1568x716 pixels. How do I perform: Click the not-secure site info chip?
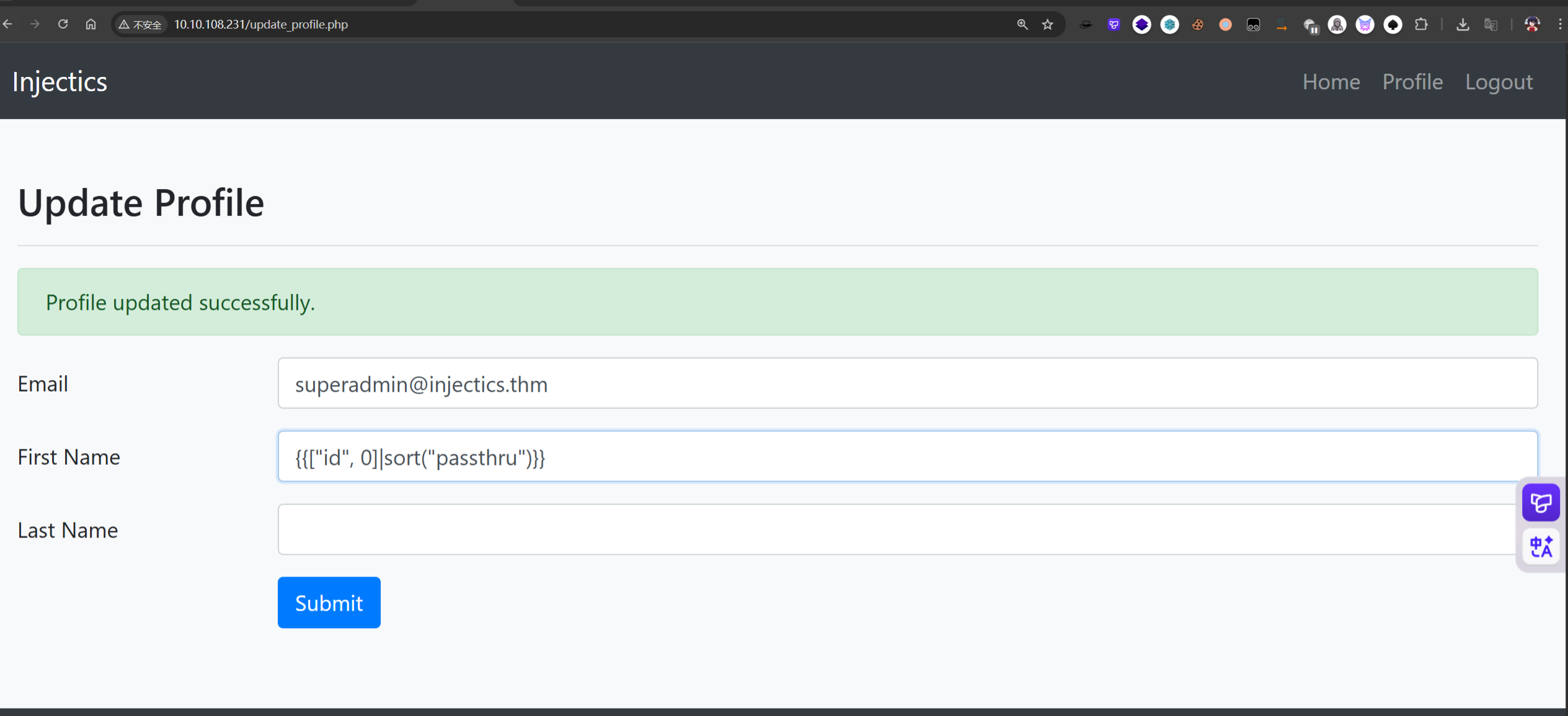pos(141,25)
